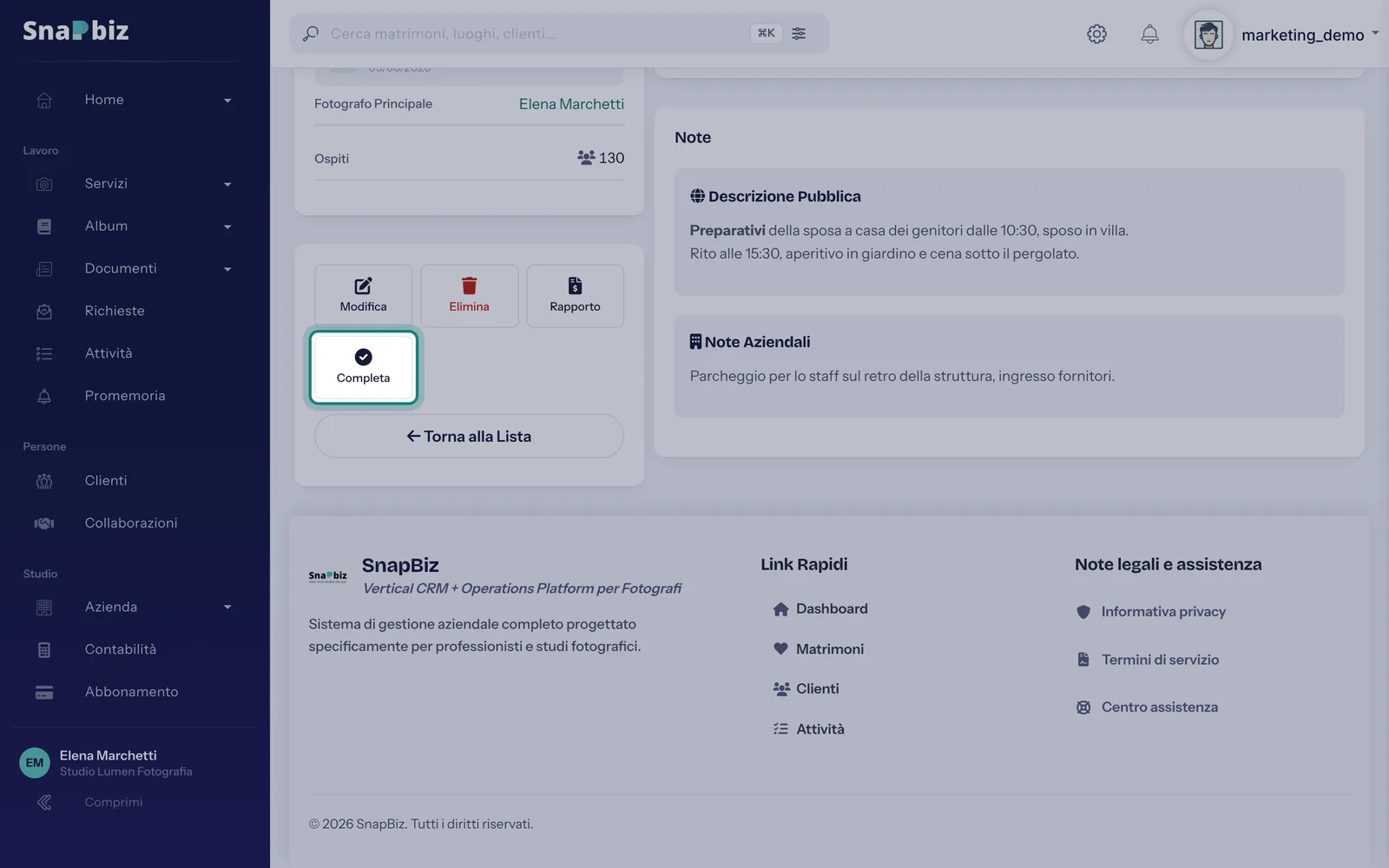Expand the Album submenu arrow
The width and height of the screenshot is (1389, 868).
[x=227, y=227]
